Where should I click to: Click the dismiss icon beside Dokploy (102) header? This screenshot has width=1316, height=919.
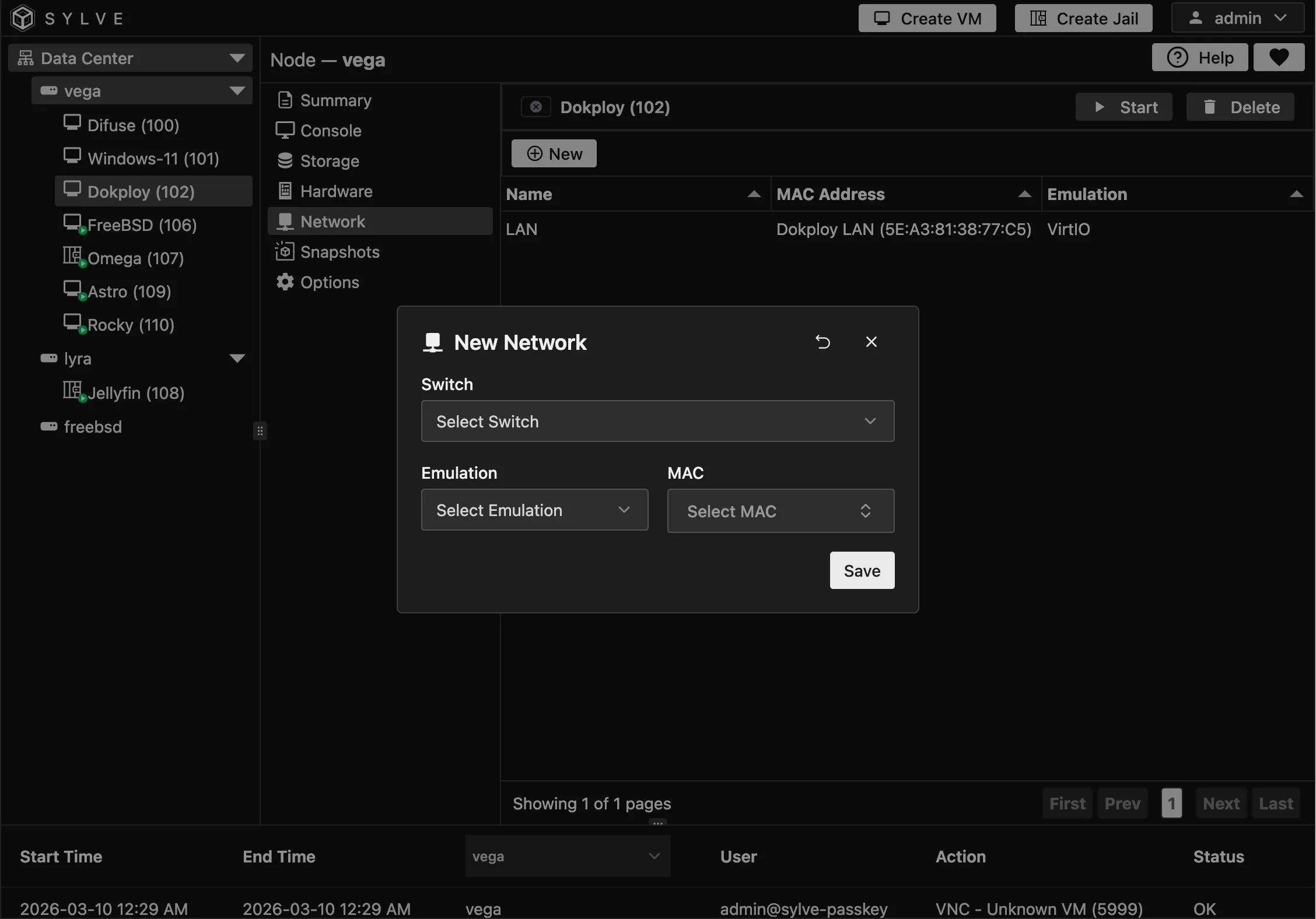[x=535, y=107]
